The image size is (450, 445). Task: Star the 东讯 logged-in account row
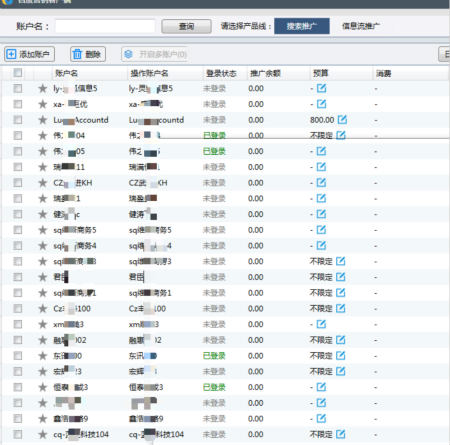pyautogui.click(x=43, y=356)
